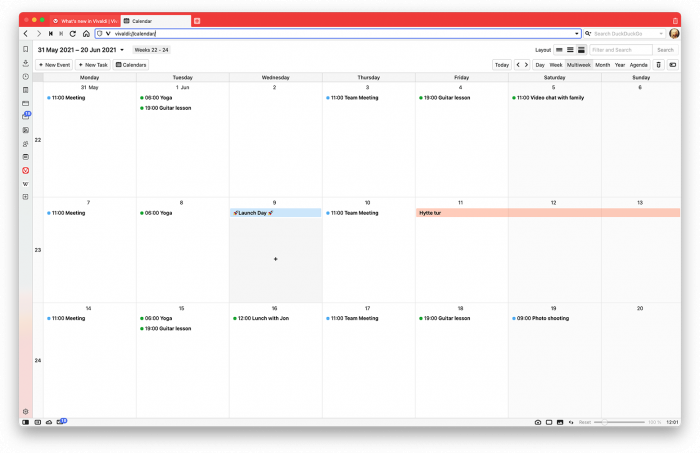Open the Launch Day event on 9 June
Image resolution: width=700 pixels, height=453 pixels.
coord(275,213)
